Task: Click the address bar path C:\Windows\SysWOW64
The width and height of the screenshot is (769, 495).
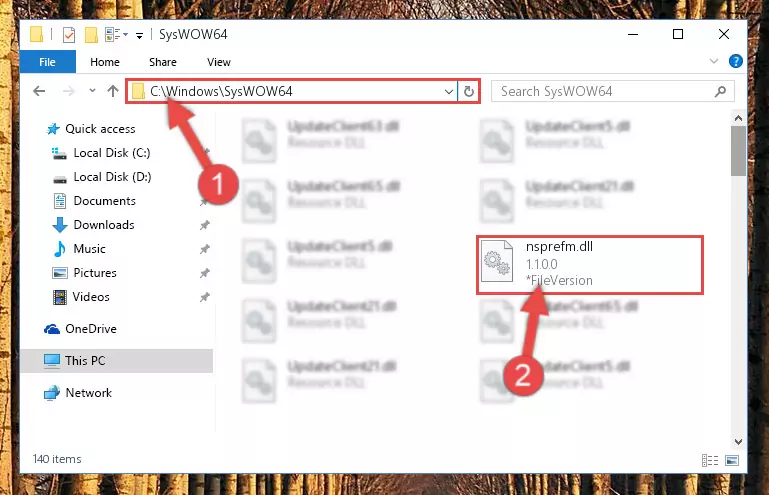Action: click(x=221, y=91)
